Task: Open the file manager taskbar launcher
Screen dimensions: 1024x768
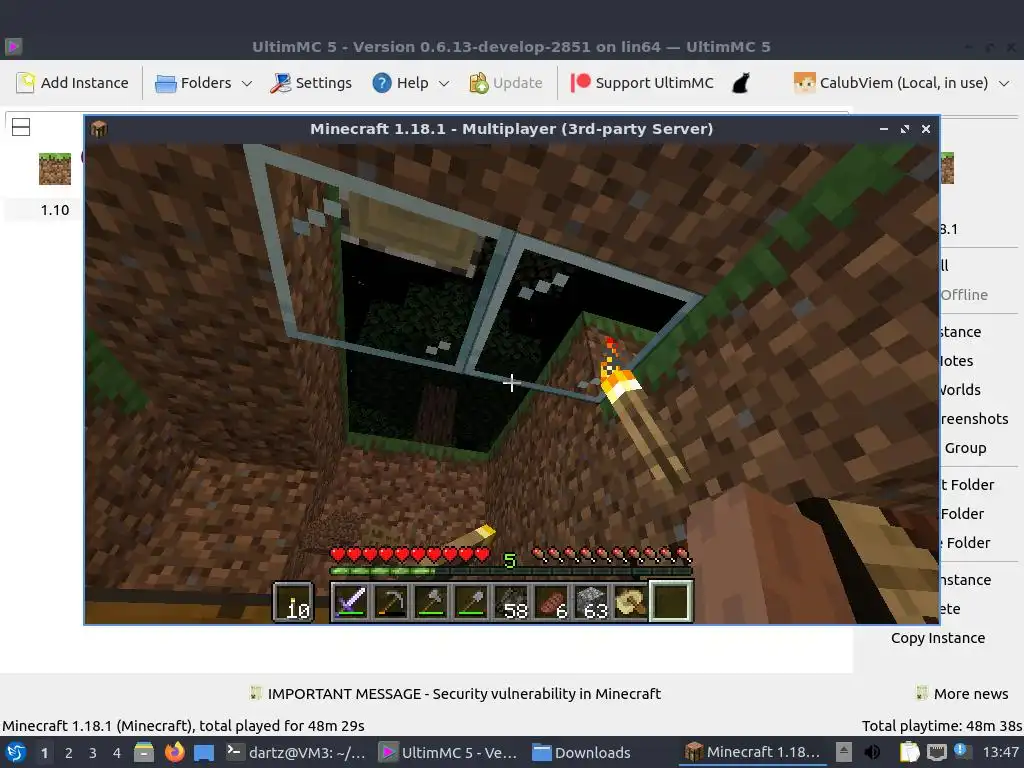Action: tap(144, 752)
